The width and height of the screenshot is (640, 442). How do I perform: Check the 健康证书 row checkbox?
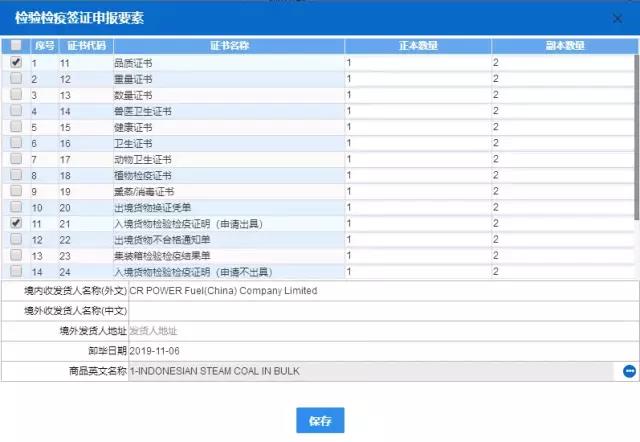pos(16,126)
